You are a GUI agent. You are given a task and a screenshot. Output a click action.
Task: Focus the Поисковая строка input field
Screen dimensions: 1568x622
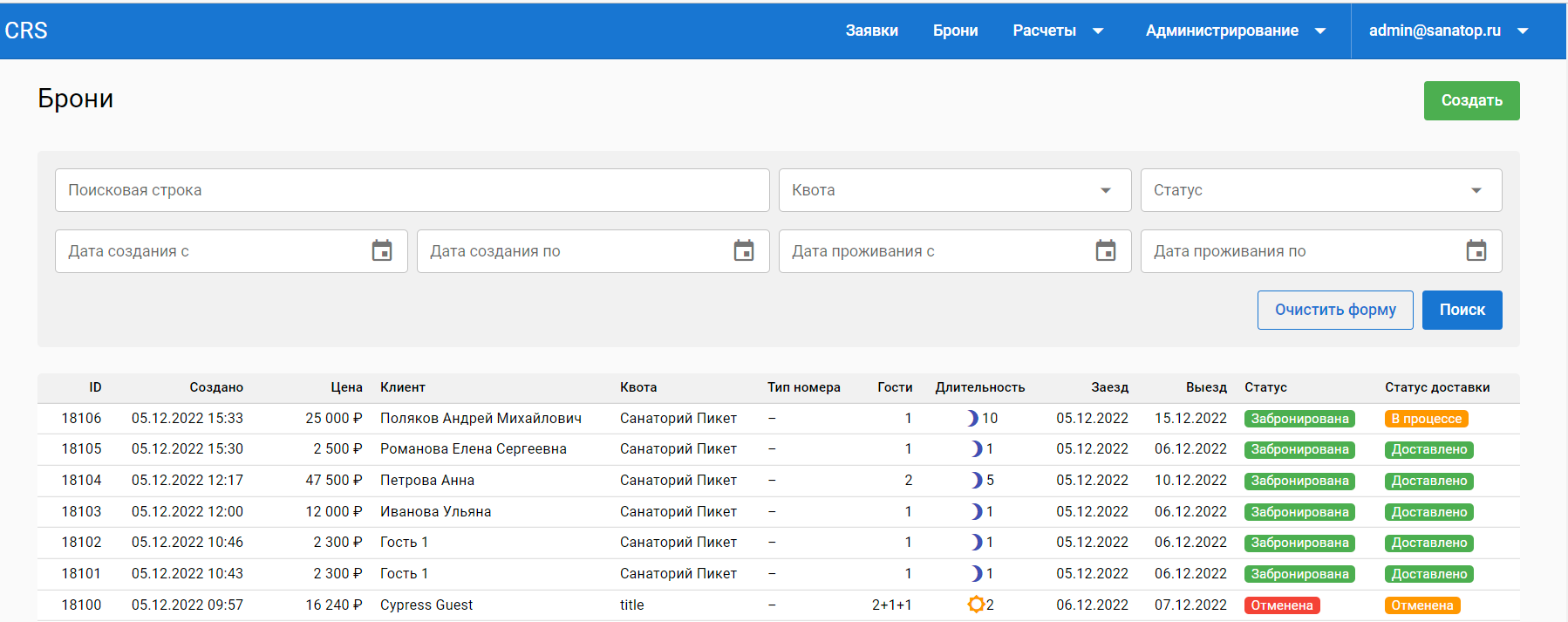[x=412, y=190]
